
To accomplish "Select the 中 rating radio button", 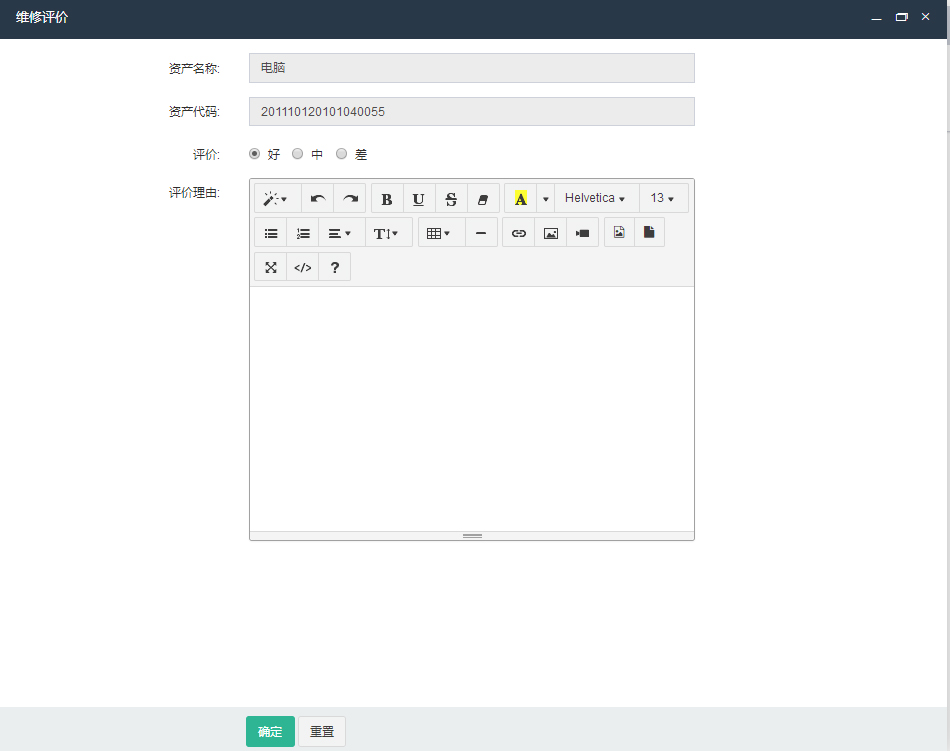I will [297, 154].
